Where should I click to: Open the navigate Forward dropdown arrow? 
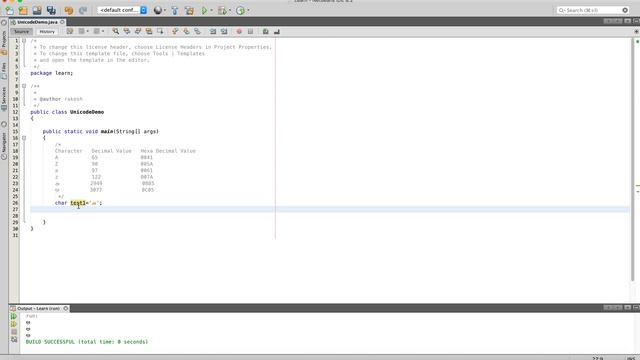[x=103, y=31]
